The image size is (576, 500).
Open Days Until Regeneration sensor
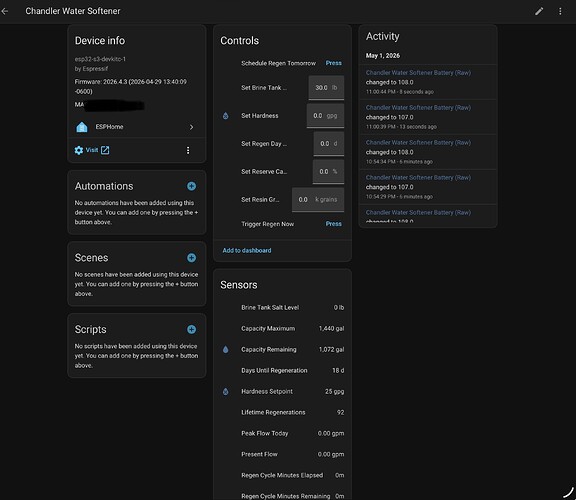[x=282, y=370]
